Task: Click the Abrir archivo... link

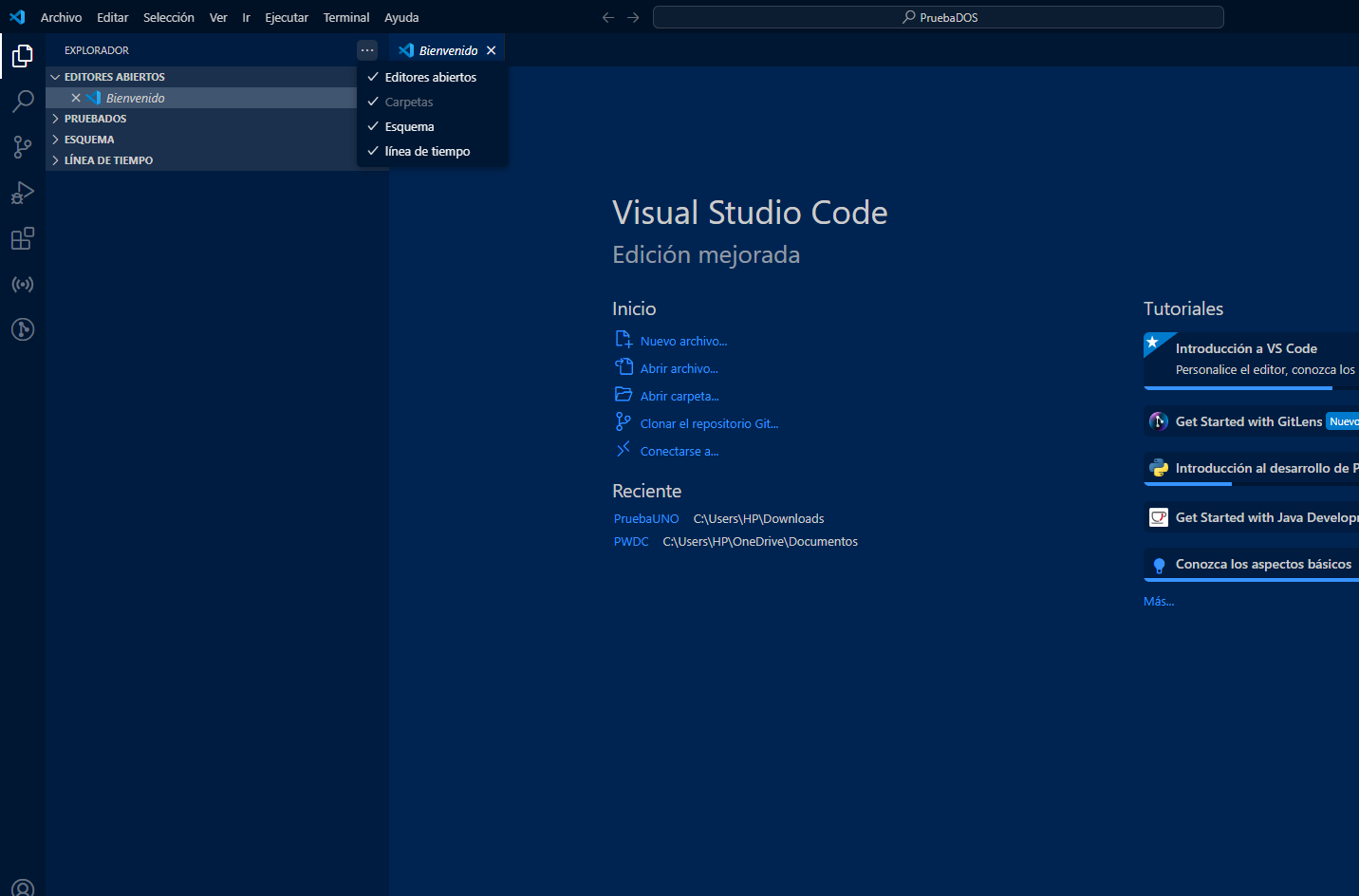Action: click(679, 368)
